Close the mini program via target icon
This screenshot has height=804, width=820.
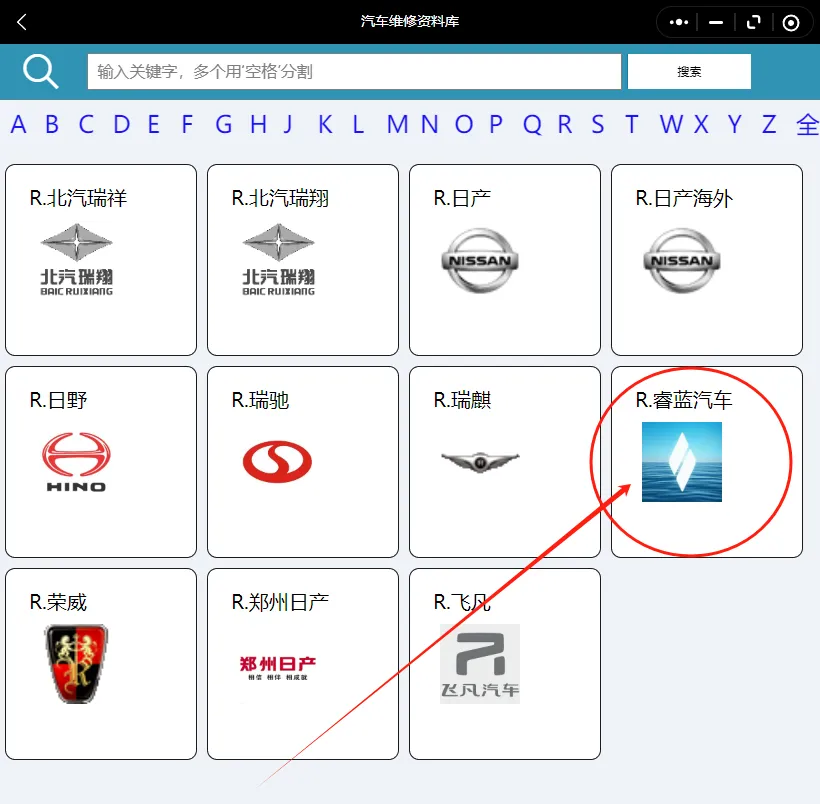coord(791,22)
